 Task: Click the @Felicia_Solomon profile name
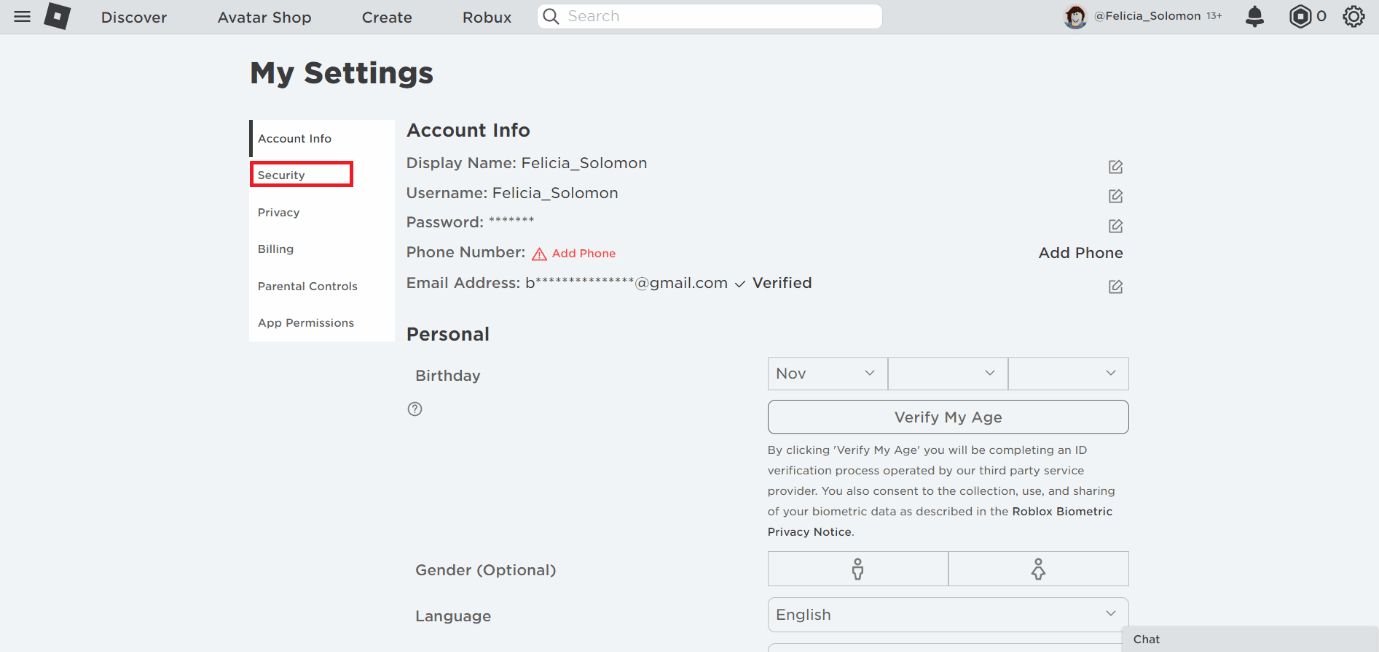[1147, 16]
